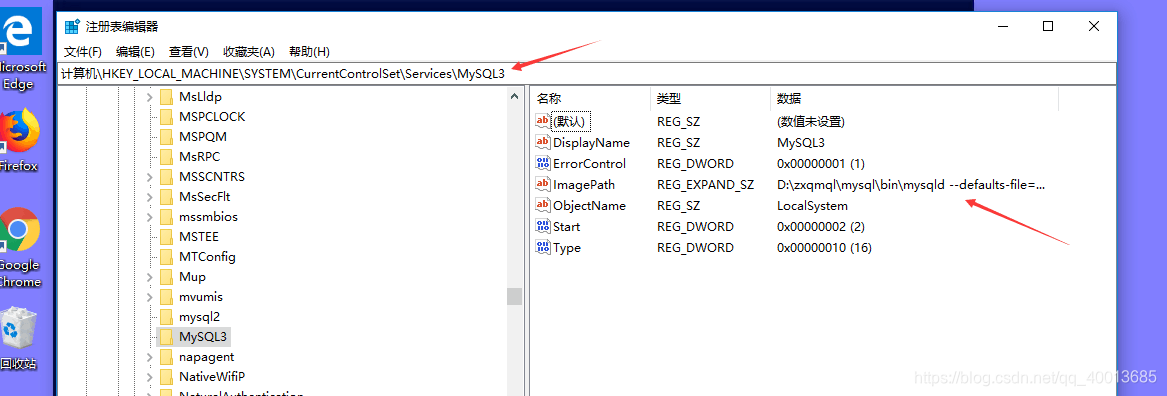Click the binary icon beside Start
Screen dimensions: 1167x396
pyautogui.click(x=543, y=226)
